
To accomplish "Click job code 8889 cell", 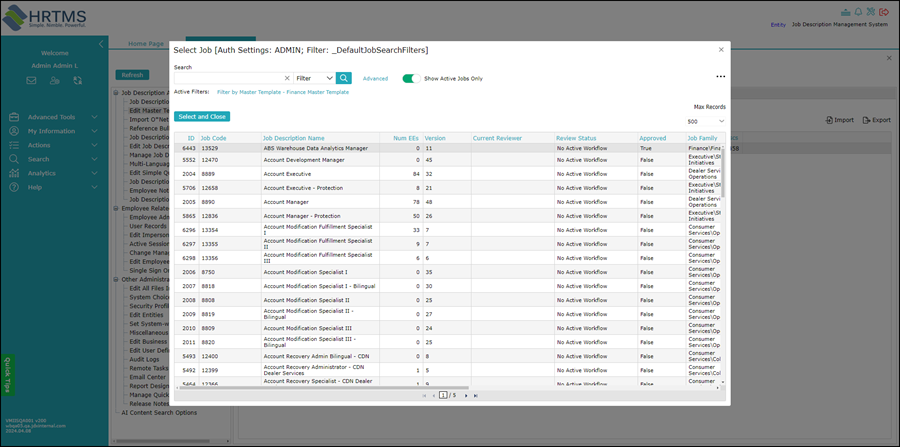I will 230,174.
